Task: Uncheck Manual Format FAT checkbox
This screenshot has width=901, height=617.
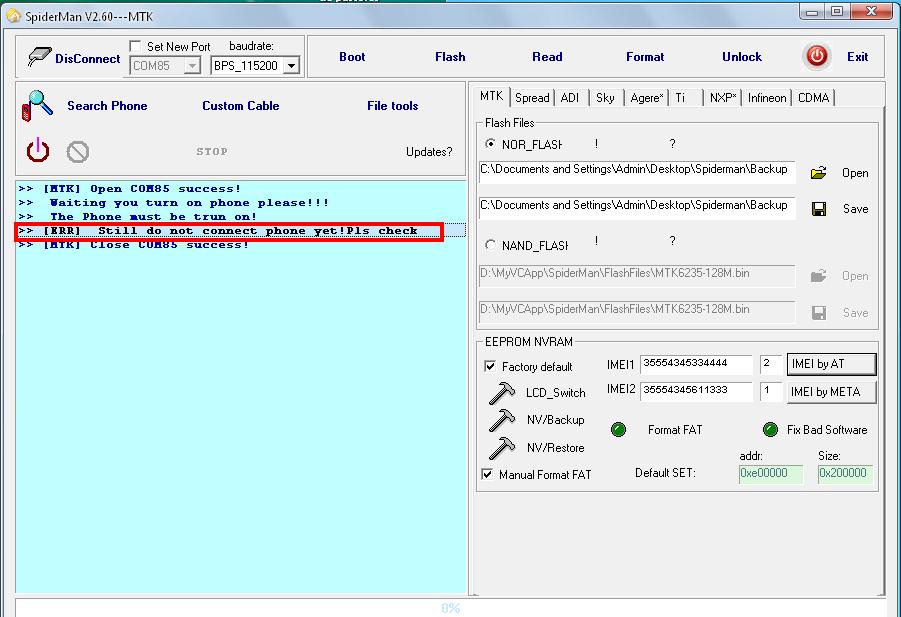Action: coord(488,474)
